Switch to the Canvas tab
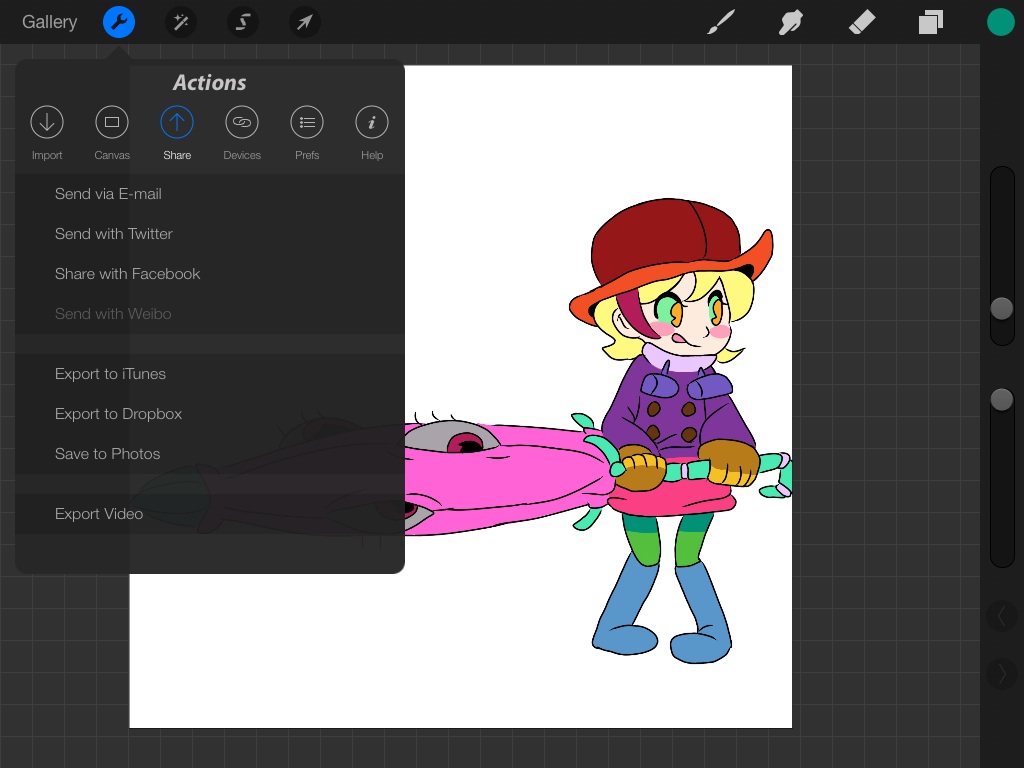The width and height of the screenshot is (1024, 768). click(112, 133)
